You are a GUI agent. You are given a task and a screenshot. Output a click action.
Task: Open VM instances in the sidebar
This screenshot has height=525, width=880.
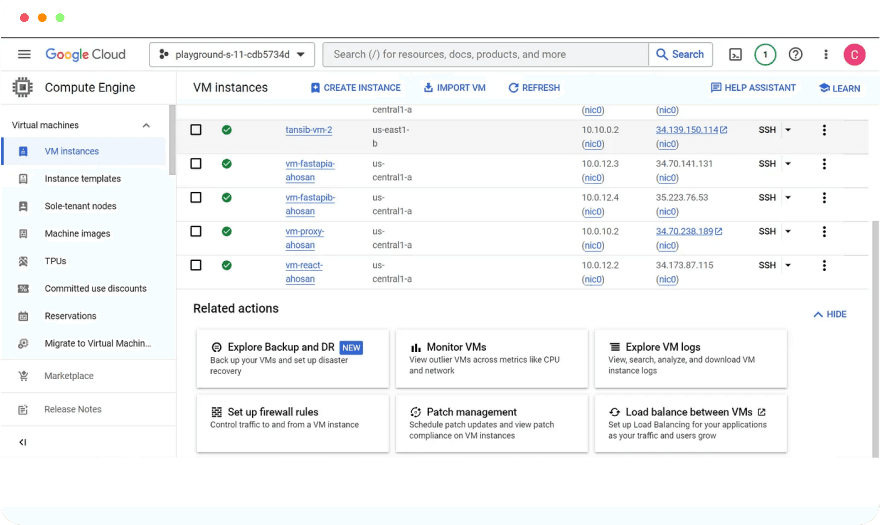[x=84, y=151]
